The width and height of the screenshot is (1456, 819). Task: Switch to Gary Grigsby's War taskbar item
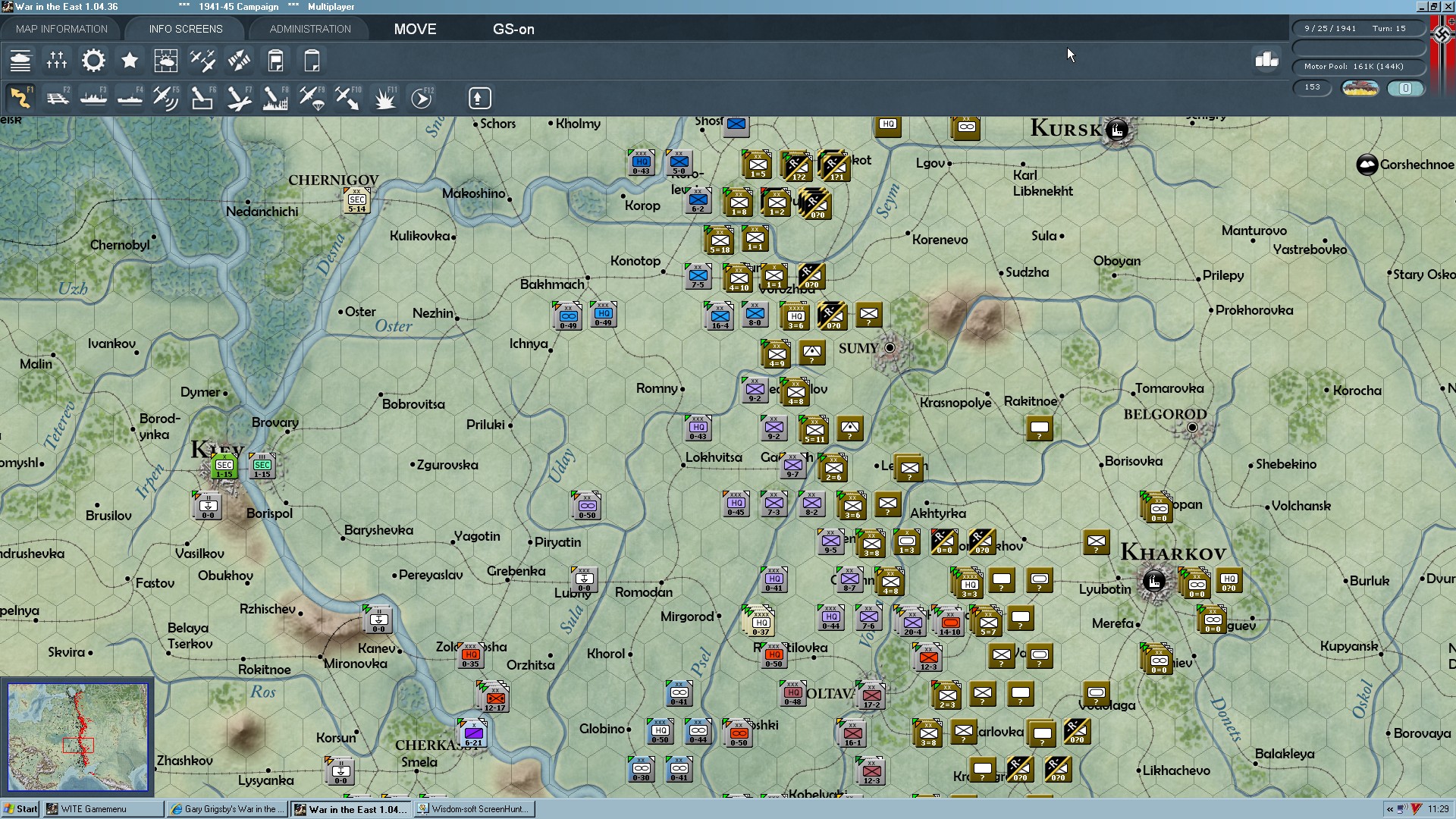pos(227,809)
